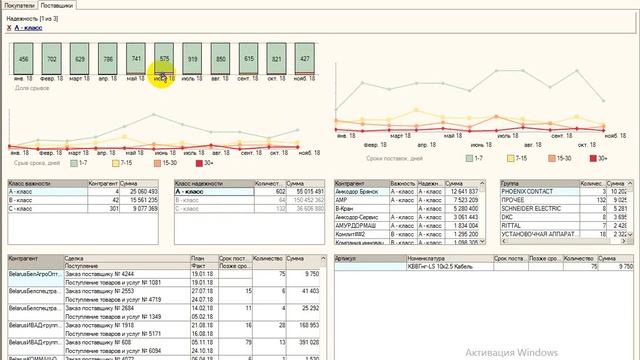The height and width of the screenshot is (360, 640).
Task: Click the 30+ swatch in Срыв срока legend
Action: (x=199, y=163)
